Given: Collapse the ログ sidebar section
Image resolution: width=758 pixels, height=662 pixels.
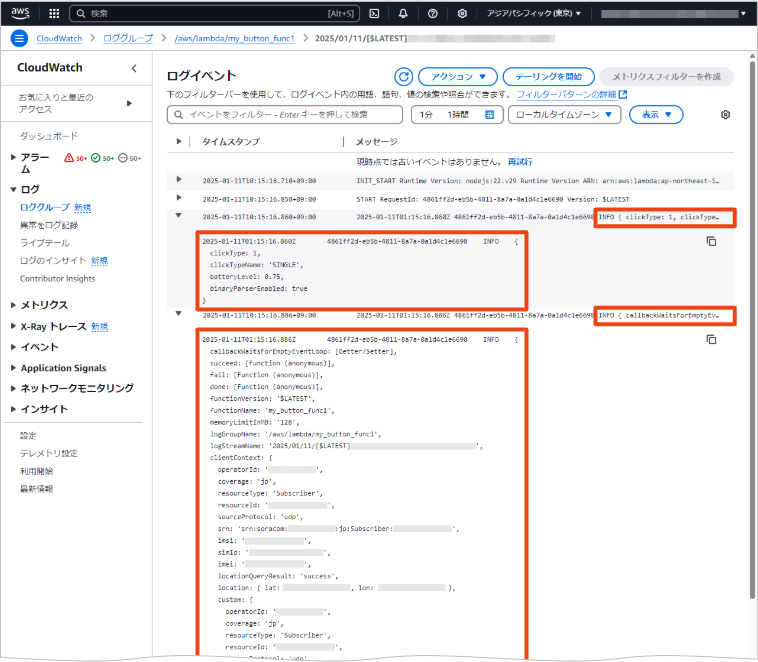Looking at the screenshot, I should 14,190.
